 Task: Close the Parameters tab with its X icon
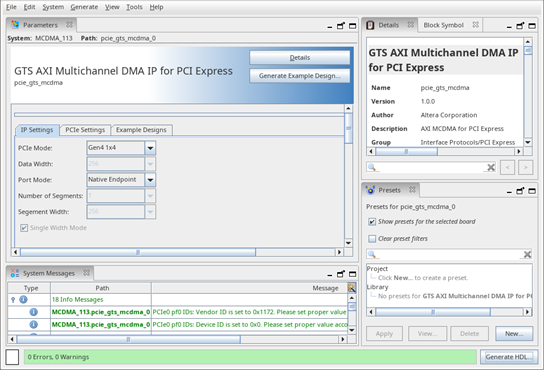click(x=69, y=25)
